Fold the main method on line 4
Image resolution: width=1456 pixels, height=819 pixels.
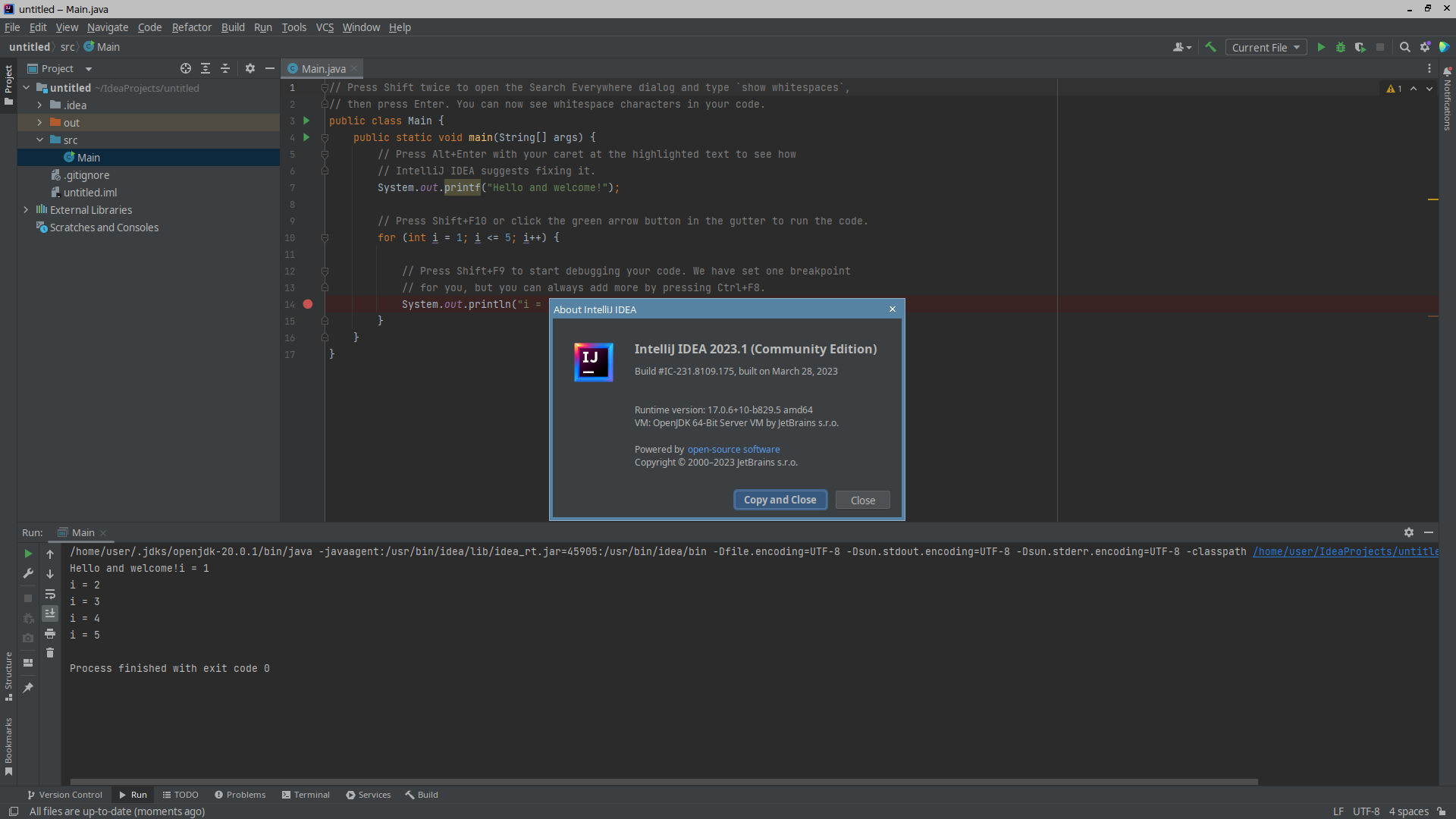325,138
